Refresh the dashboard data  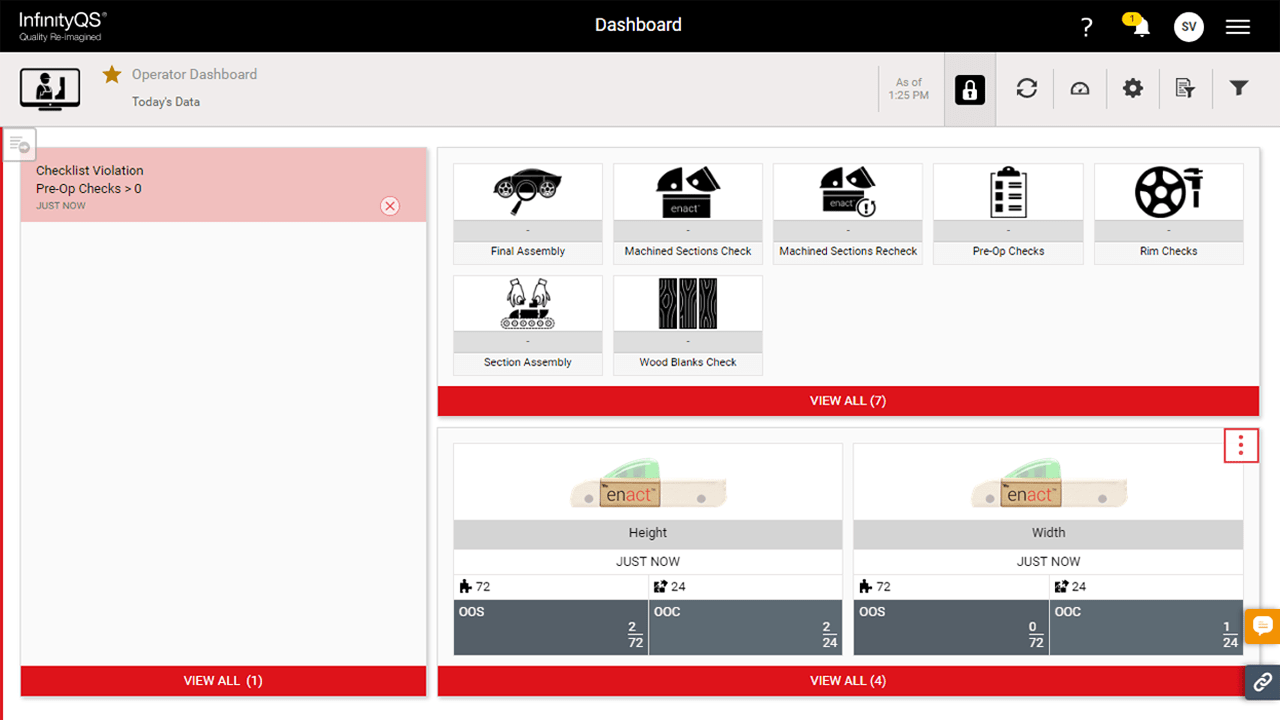click(x=1026, y=89)
